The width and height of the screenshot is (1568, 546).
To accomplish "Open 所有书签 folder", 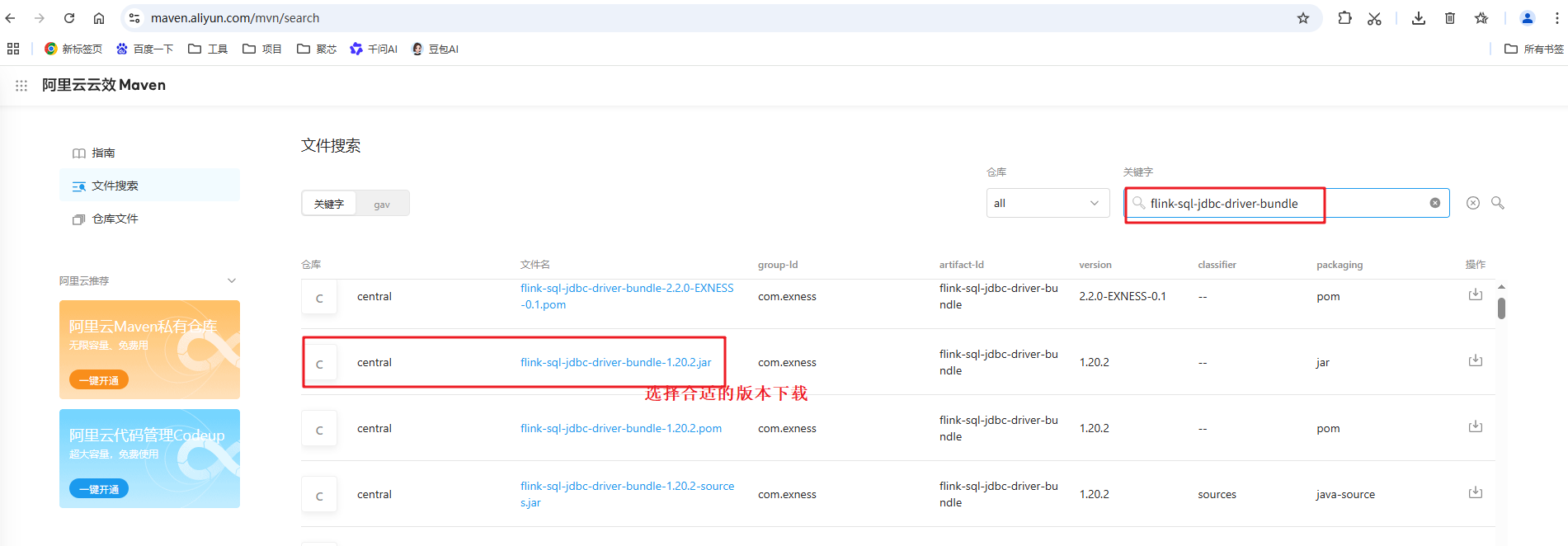I will (x=1534, y=49).
